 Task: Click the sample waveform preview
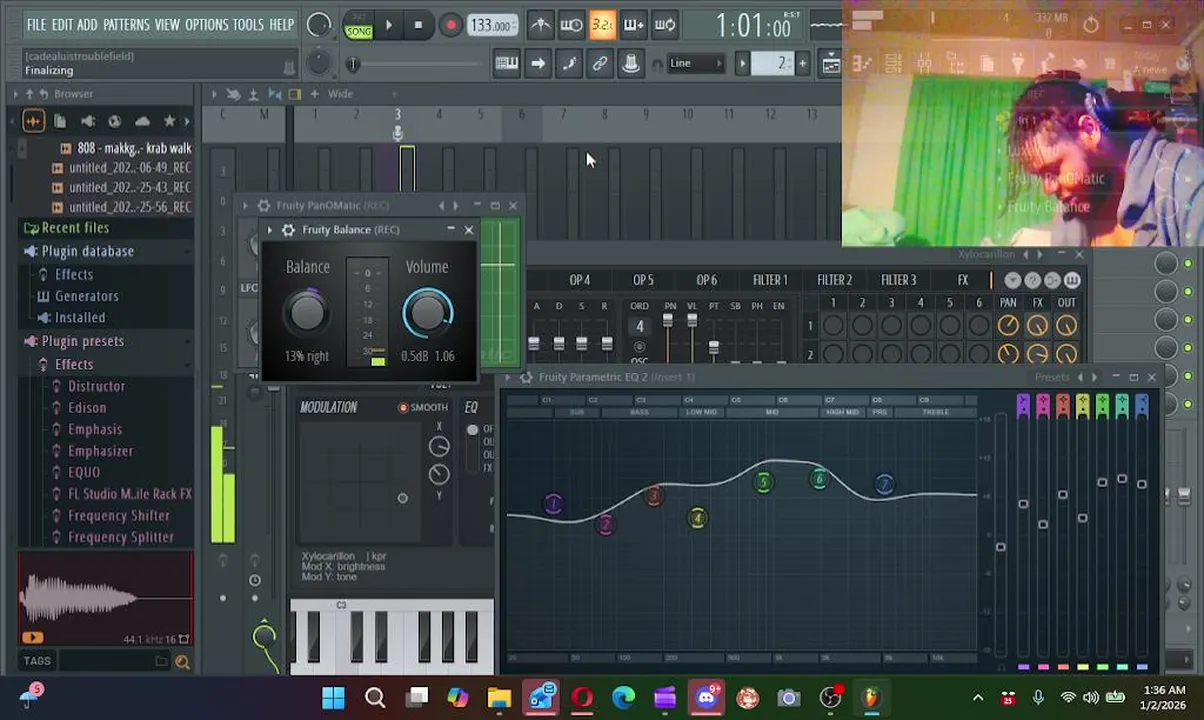coord(106,598)
